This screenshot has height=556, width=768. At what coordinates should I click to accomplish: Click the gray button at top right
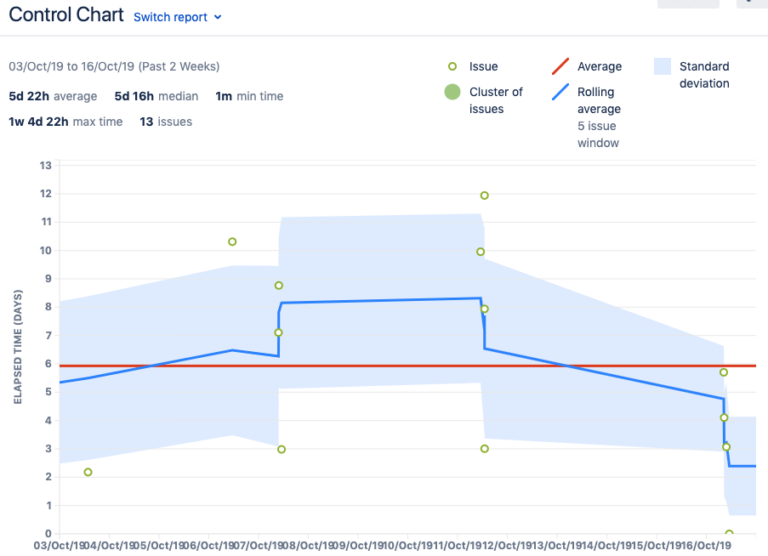tap(688, 3)
